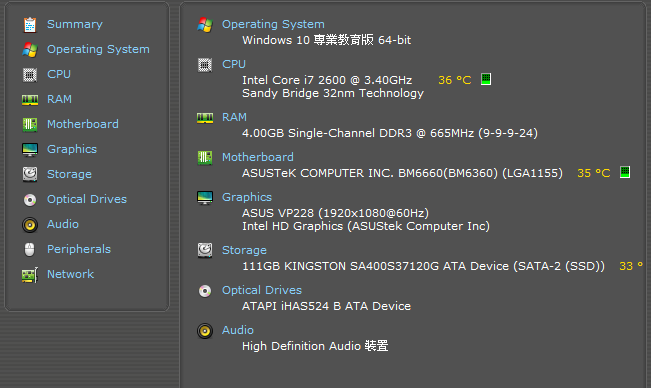Click the Network card icon in sidebar
Image resolution: width=651 pixels, height=388 pixels.
[x=29, y=275]
